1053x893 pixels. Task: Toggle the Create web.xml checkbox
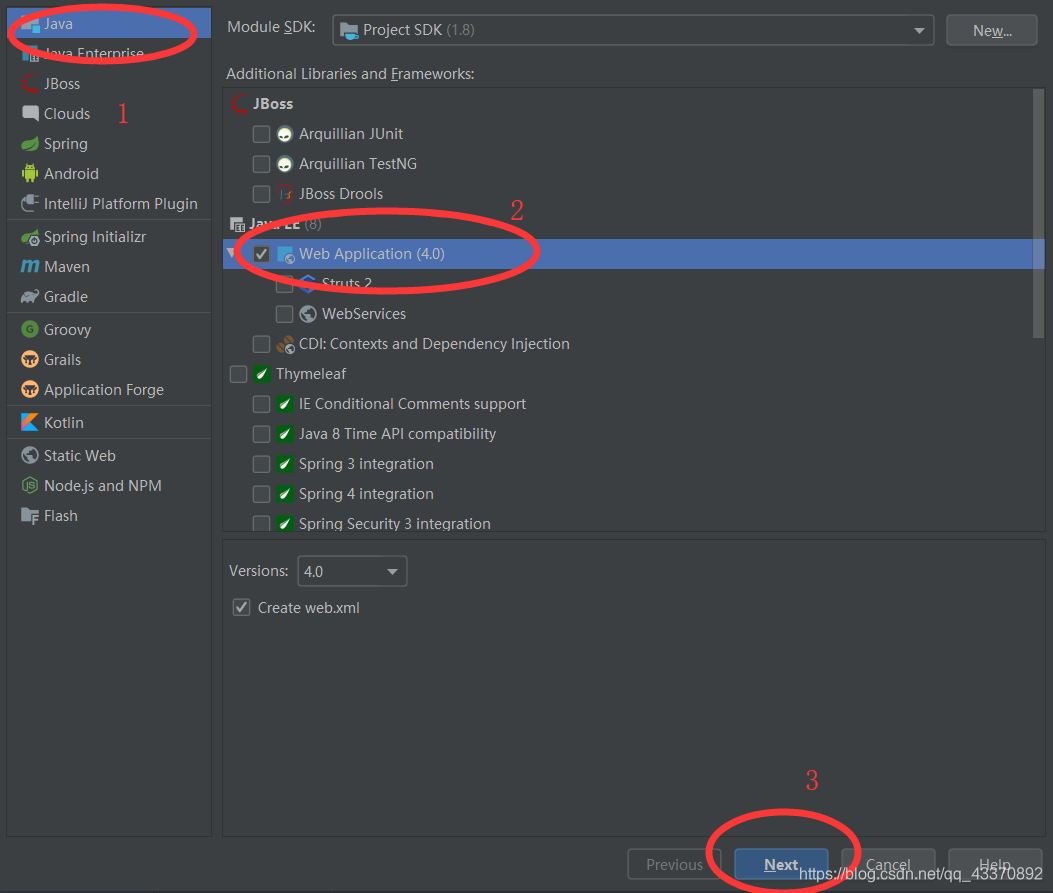point(241,607)
